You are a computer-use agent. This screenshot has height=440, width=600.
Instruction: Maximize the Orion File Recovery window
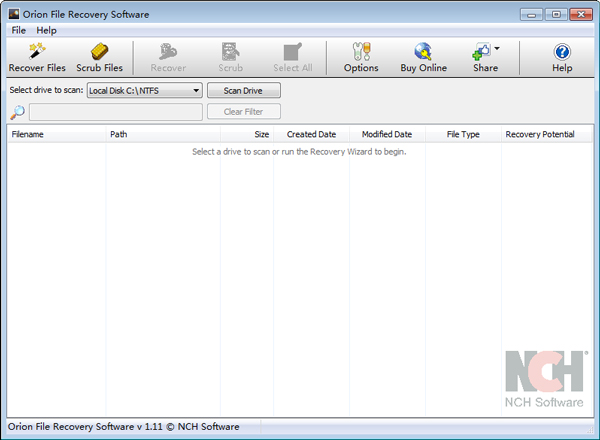tap(556, 15)
